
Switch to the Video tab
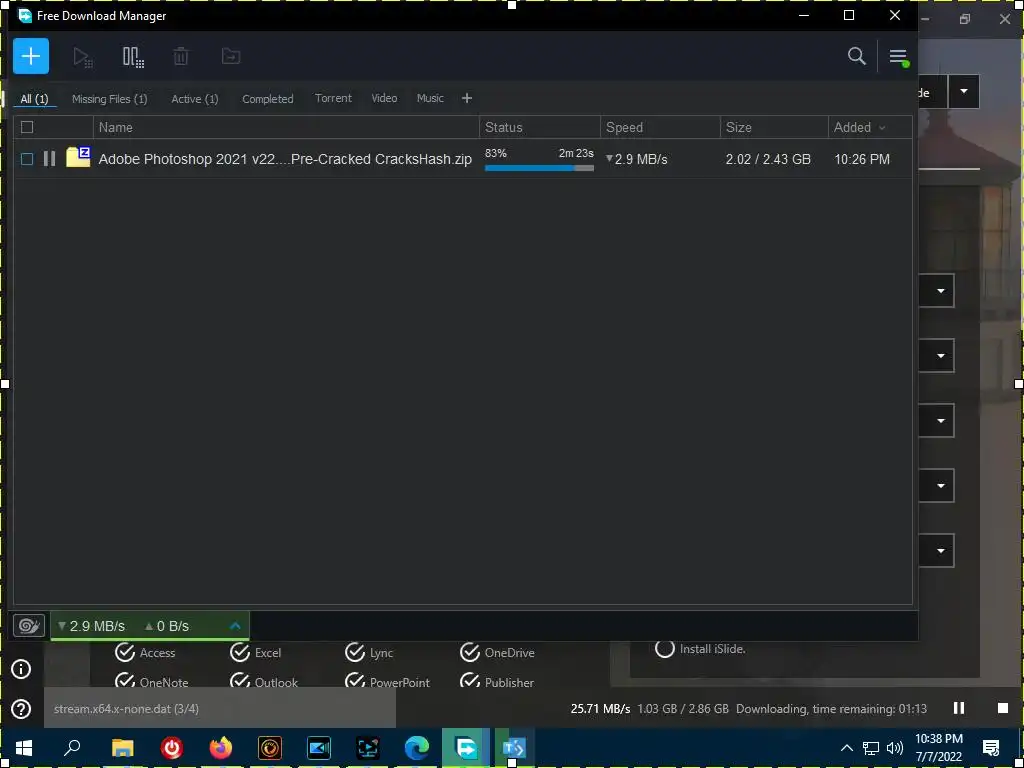click(384, 98)
